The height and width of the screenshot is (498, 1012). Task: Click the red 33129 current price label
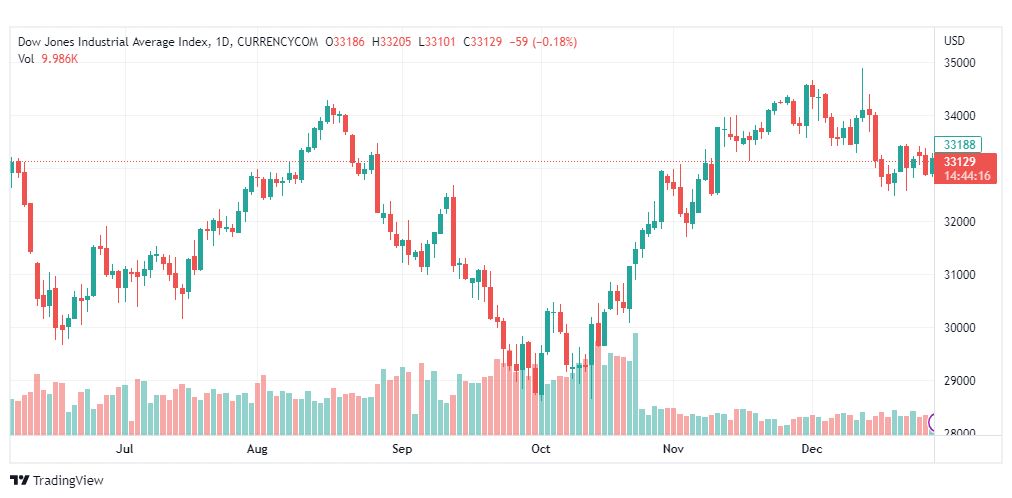point(960,162)
